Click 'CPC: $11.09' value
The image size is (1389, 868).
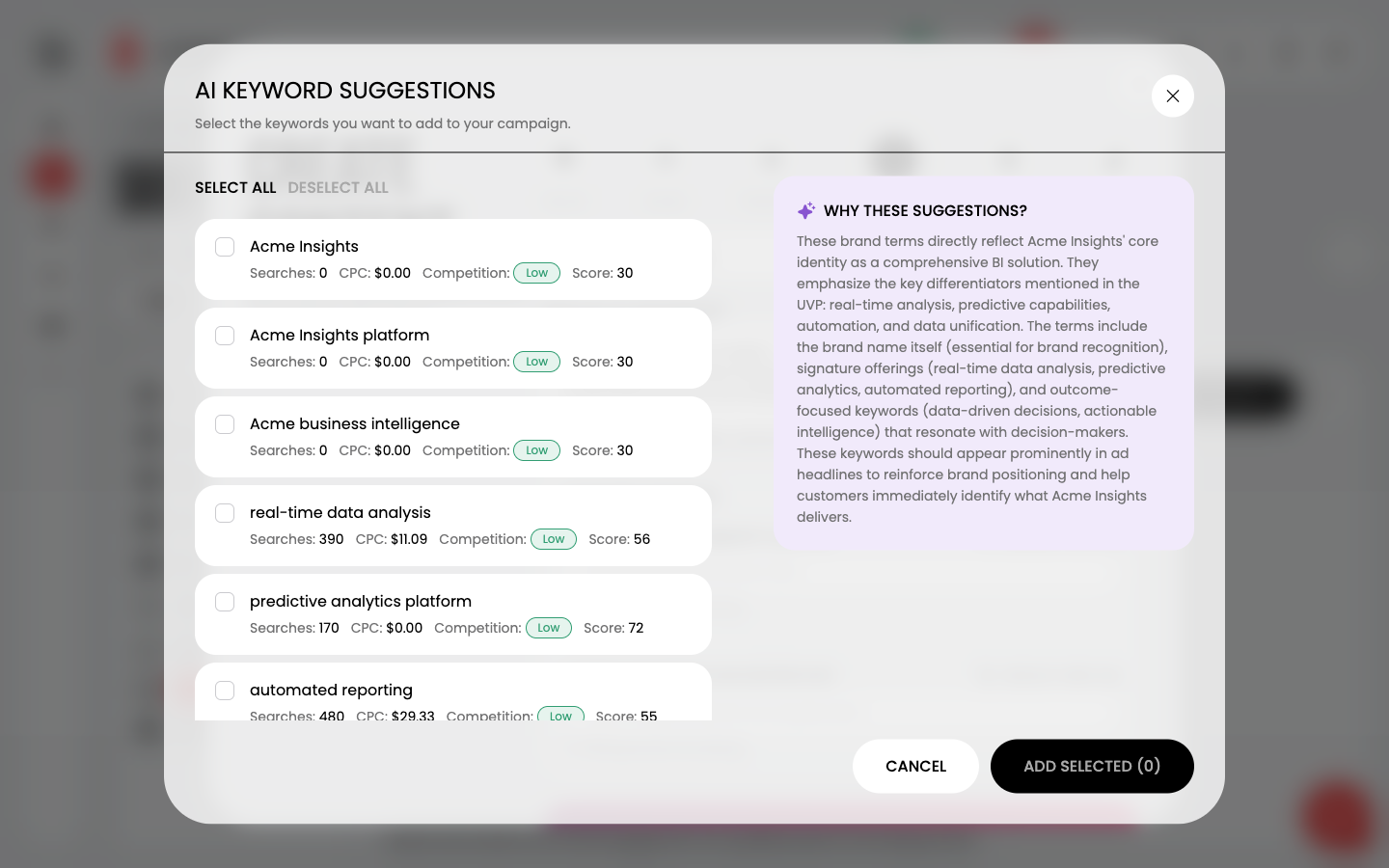point(392,539)
